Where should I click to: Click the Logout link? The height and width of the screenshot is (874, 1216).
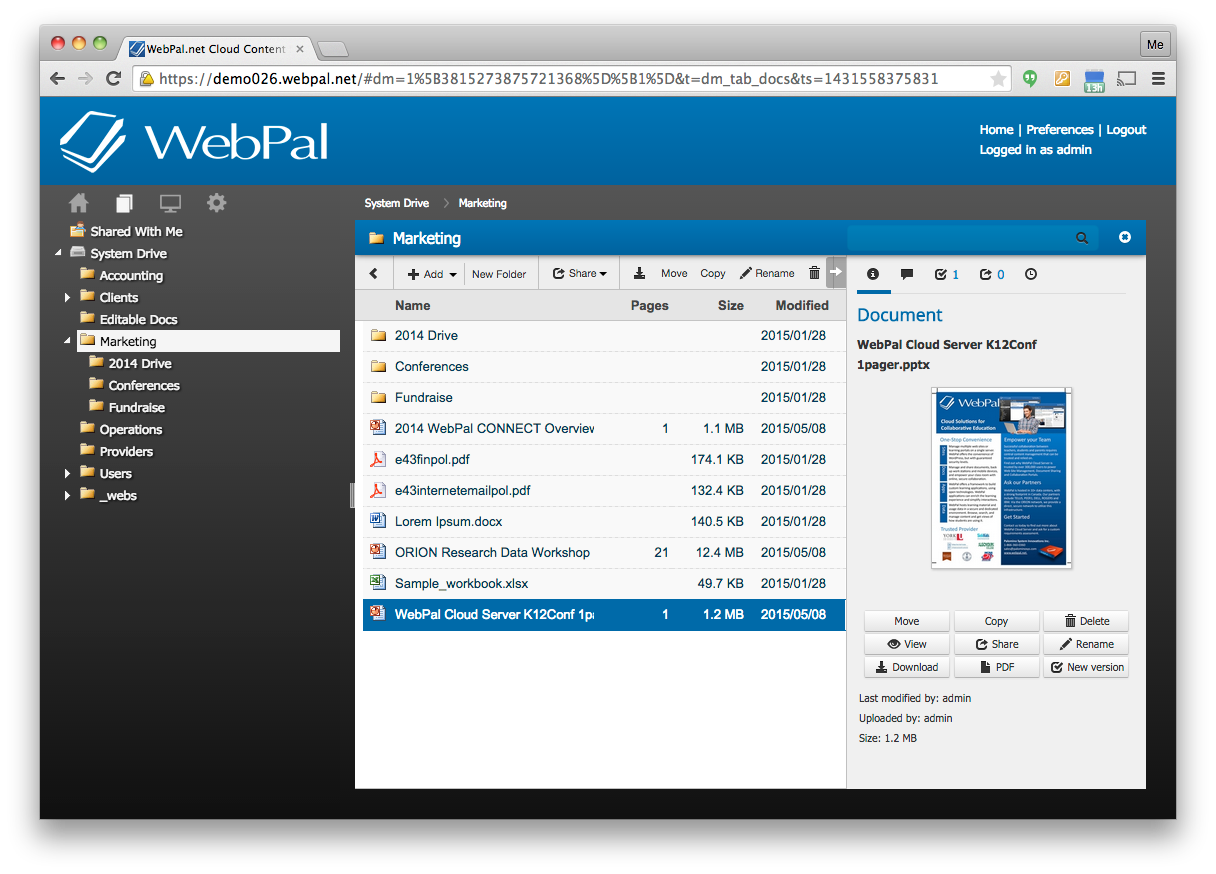[x=1126, y=130]
